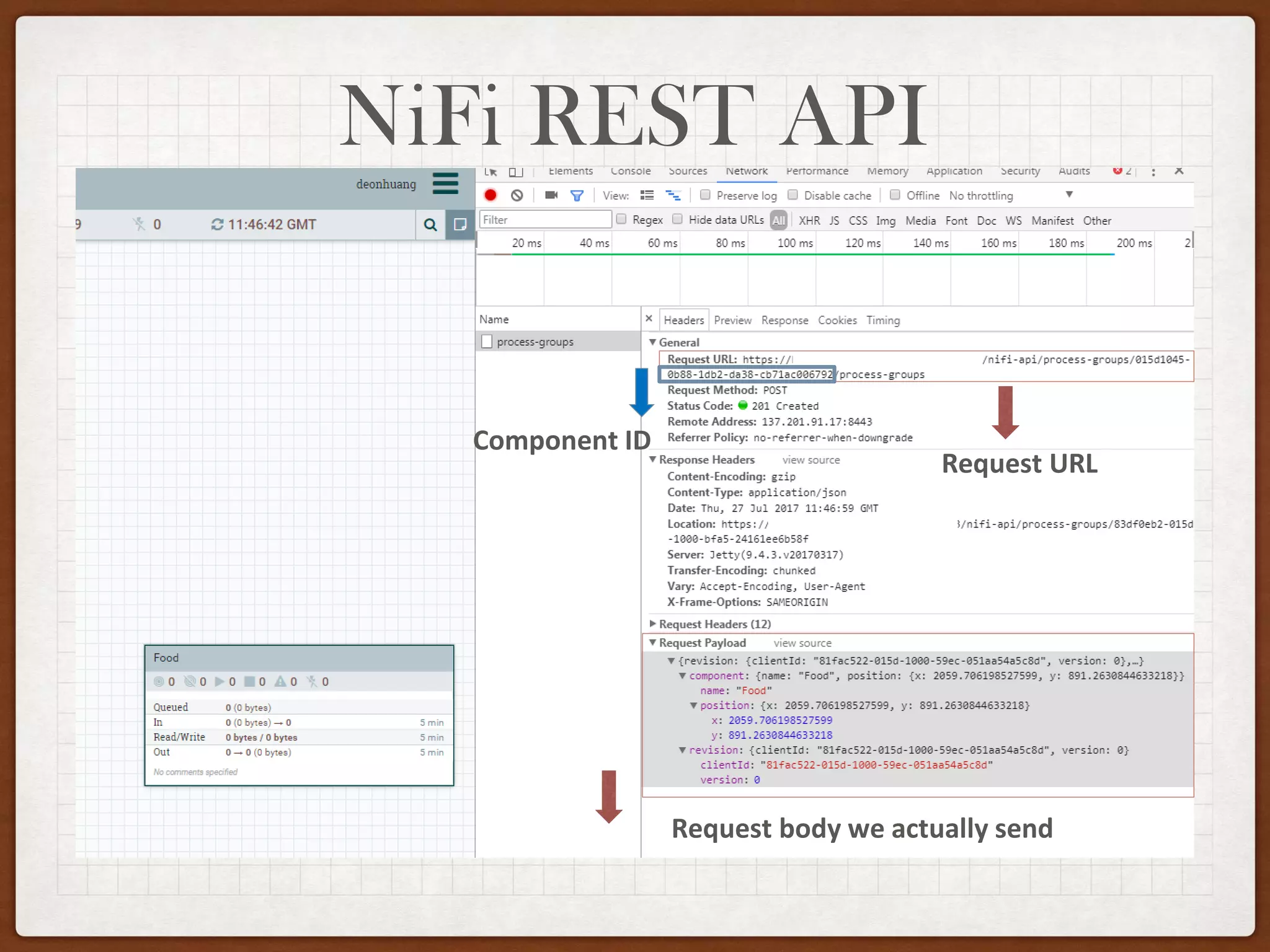
Task: Click view source beside Response Headers
Action: tap(811, 460)
